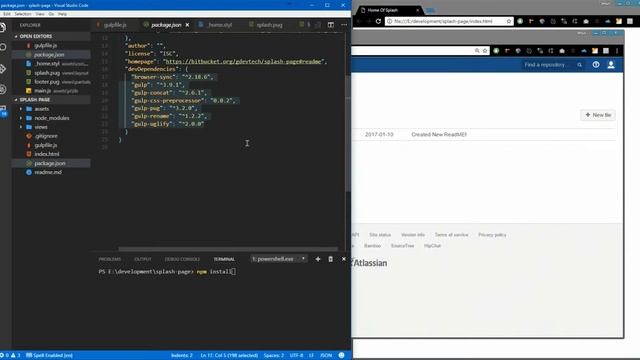Collapse the SPLASH PAGE folder section
Viewport: 640px width, 360px height.
pyautogui.click(x=51, y=100)
